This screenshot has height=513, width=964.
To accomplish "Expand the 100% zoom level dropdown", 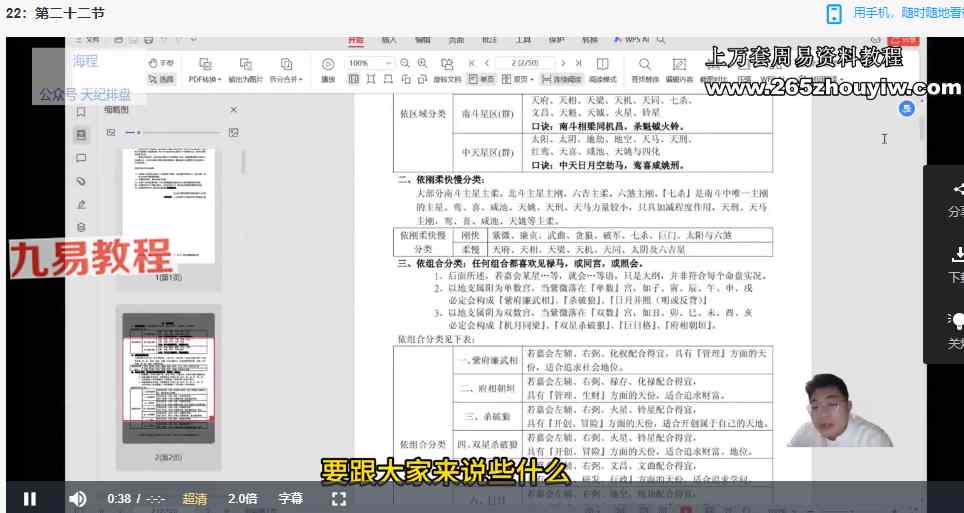I will click(x=387, y=63).
